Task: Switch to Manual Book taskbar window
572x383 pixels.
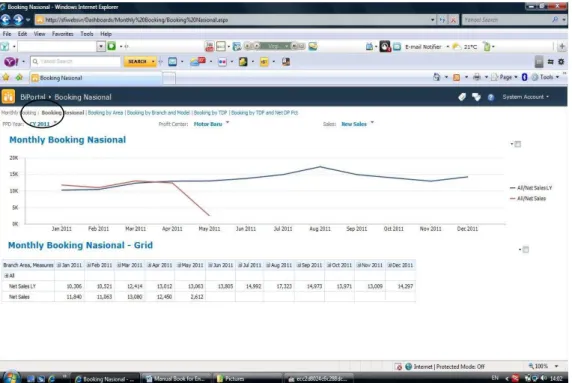Action: [176, 379]
